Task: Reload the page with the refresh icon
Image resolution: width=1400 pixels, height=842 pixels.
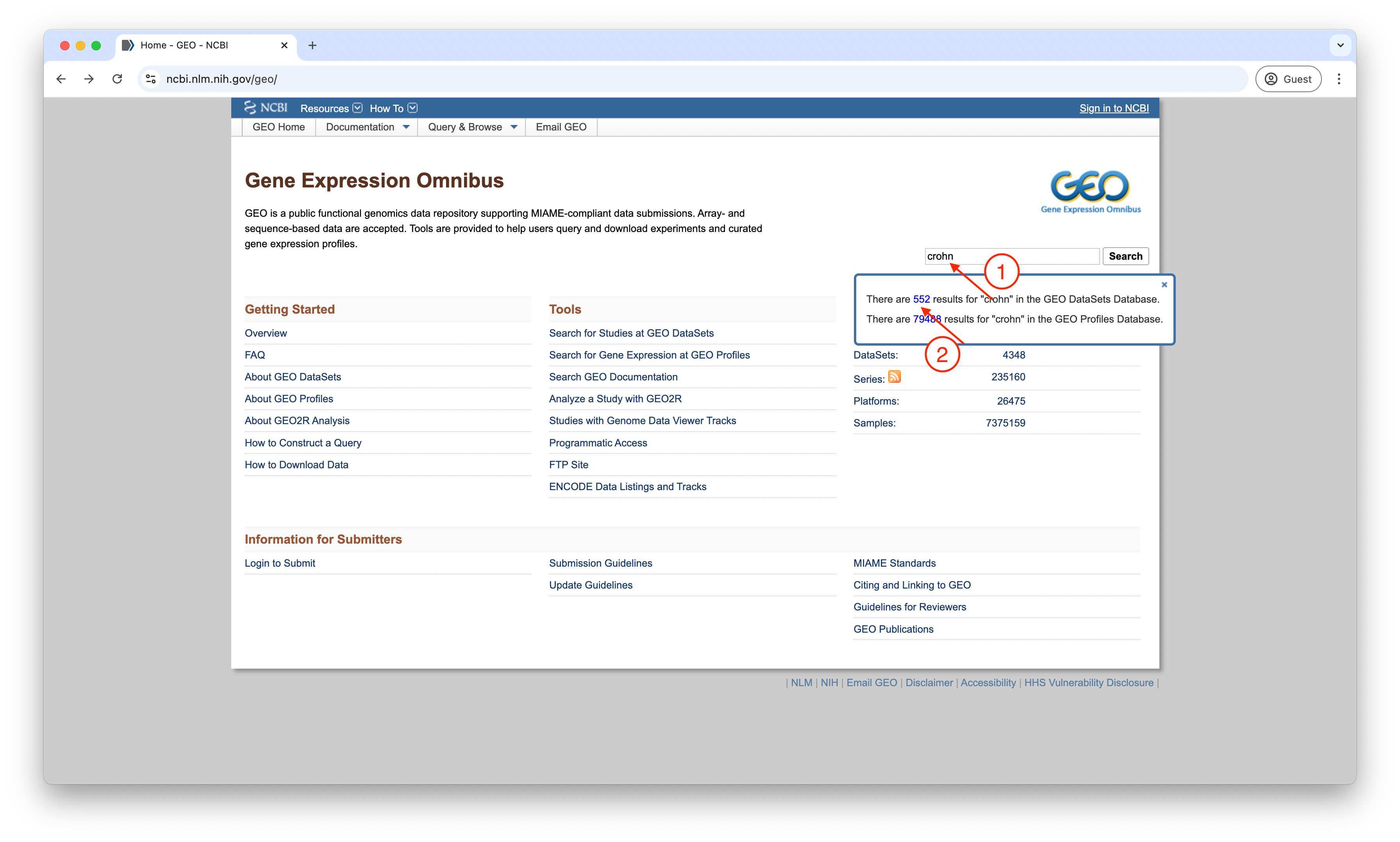Action: [x=118, y=79]
